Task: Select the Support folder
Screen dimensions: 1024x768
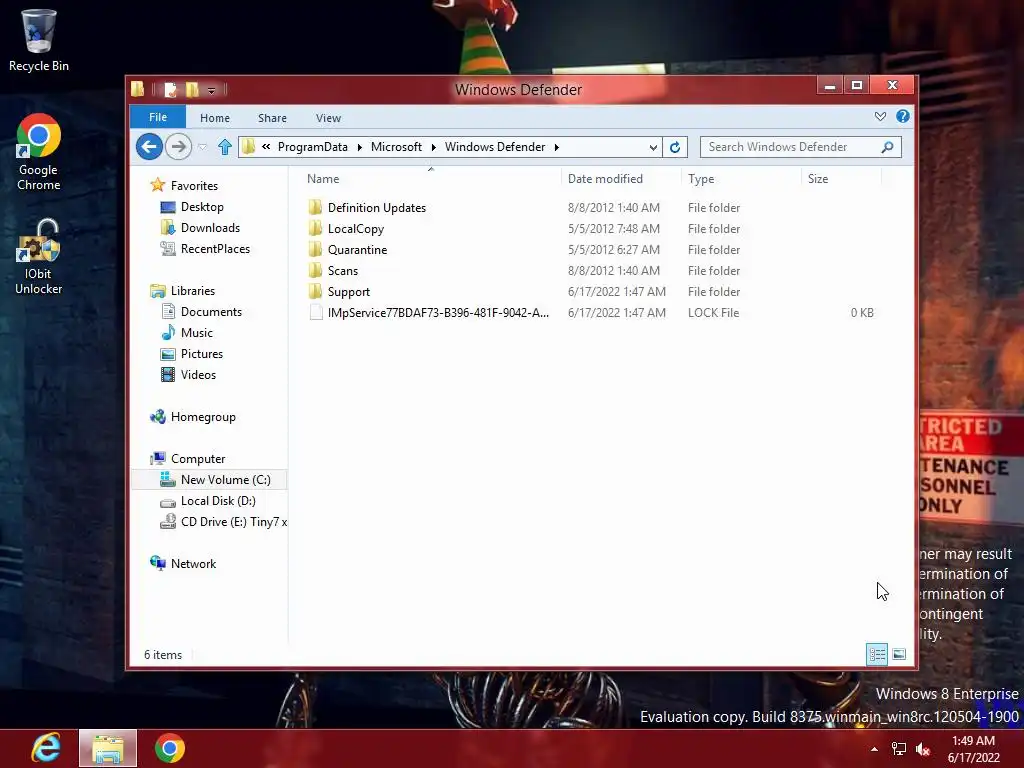Action: click(348, 291)
